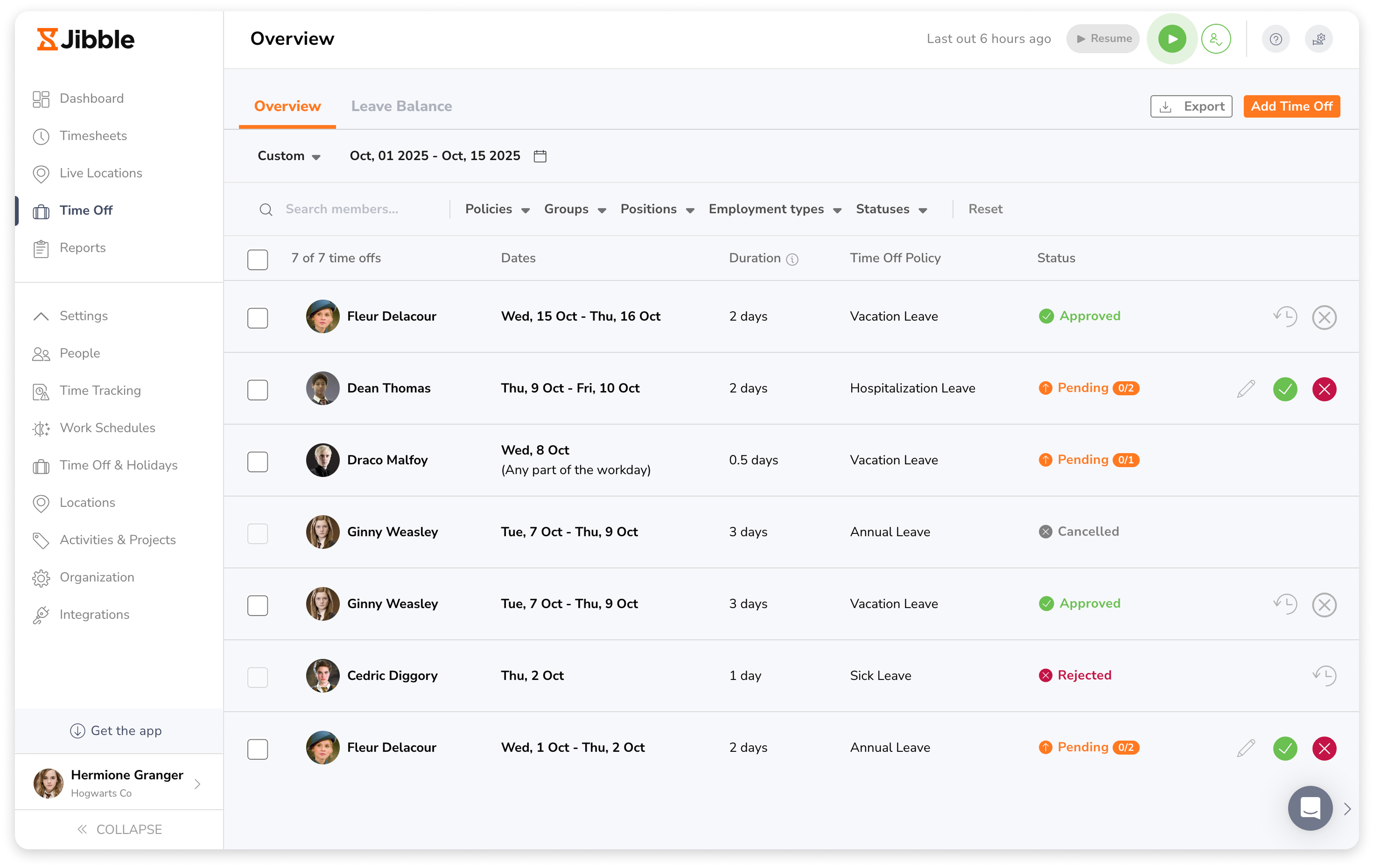Open the Custom date range dropdown
1374x868 pixels.
(x=289, y=156)
